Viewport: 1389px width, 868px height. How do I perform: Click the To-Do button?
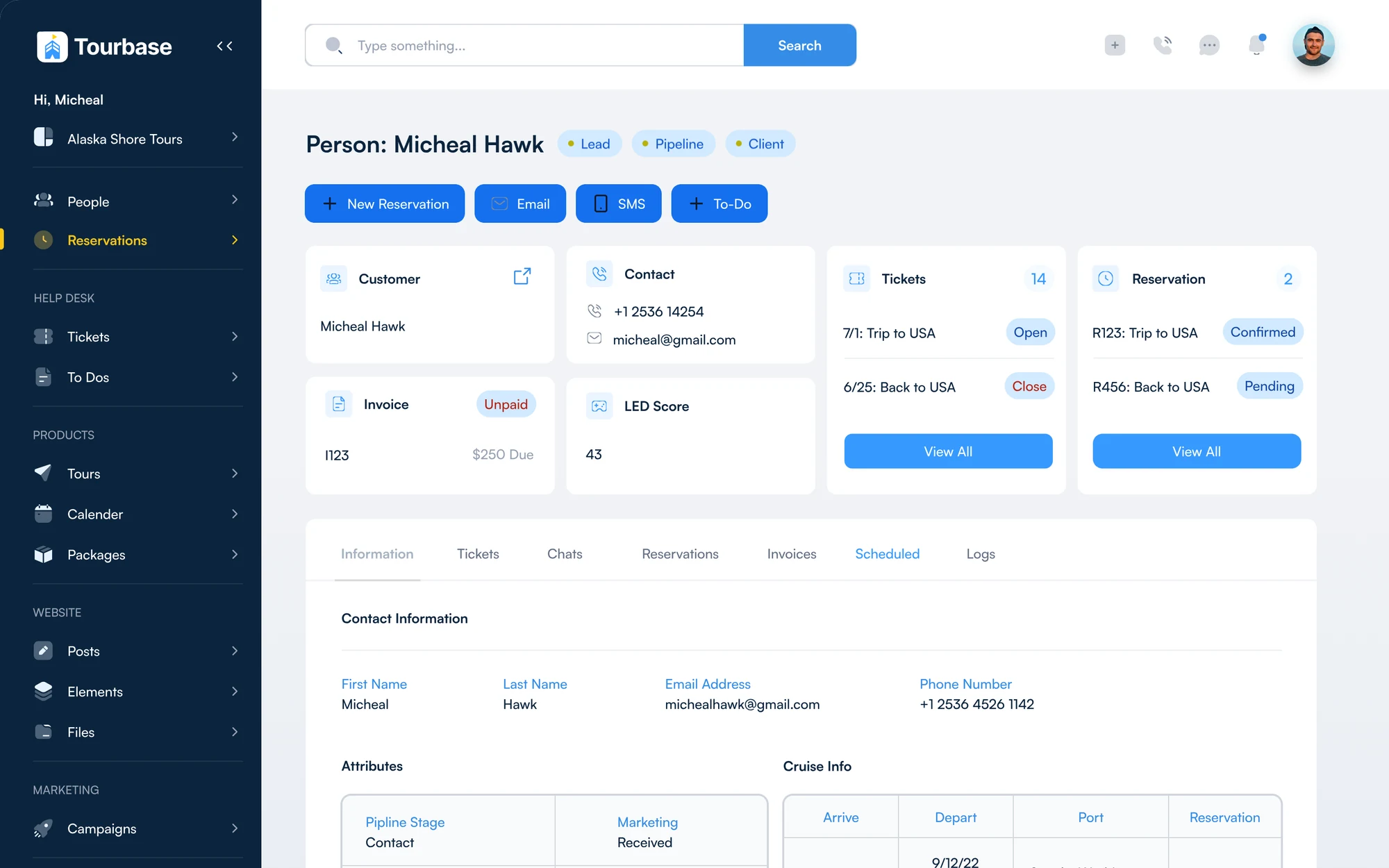pos(720,203)
